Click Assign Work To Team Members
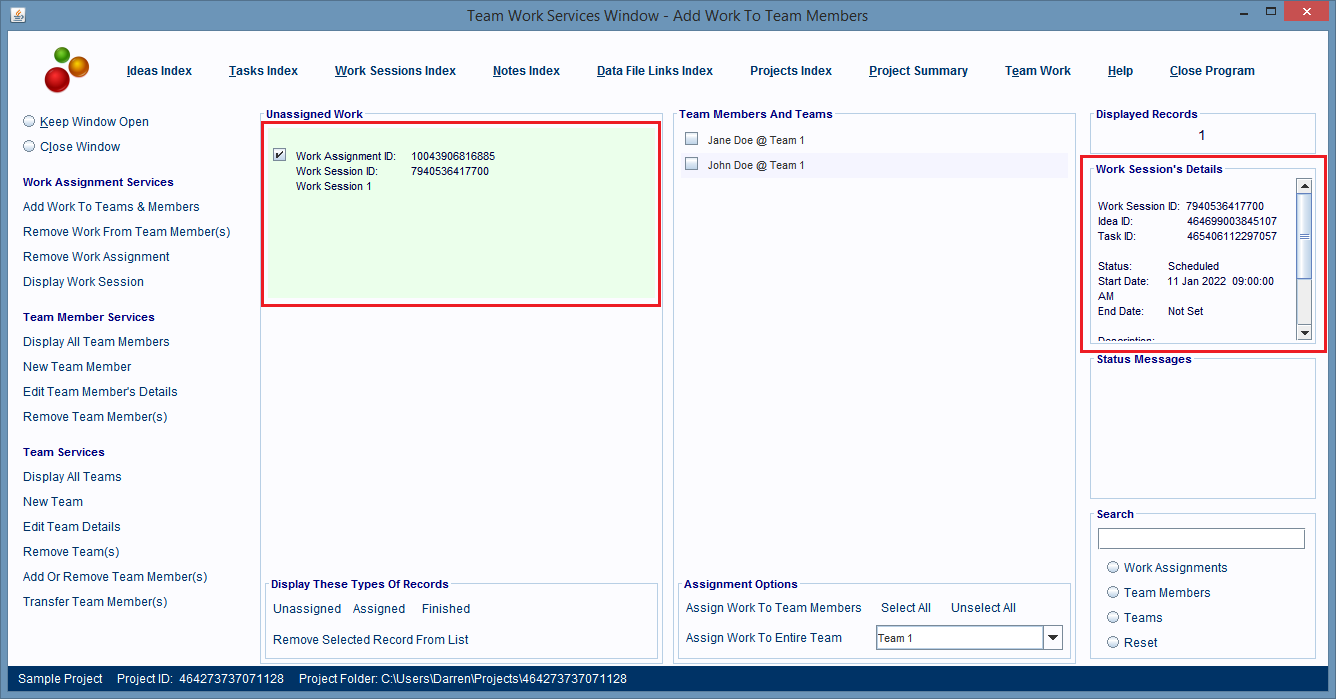This screenshot has width=1336, height=699. pyautogui.click(x=773, y=608)
